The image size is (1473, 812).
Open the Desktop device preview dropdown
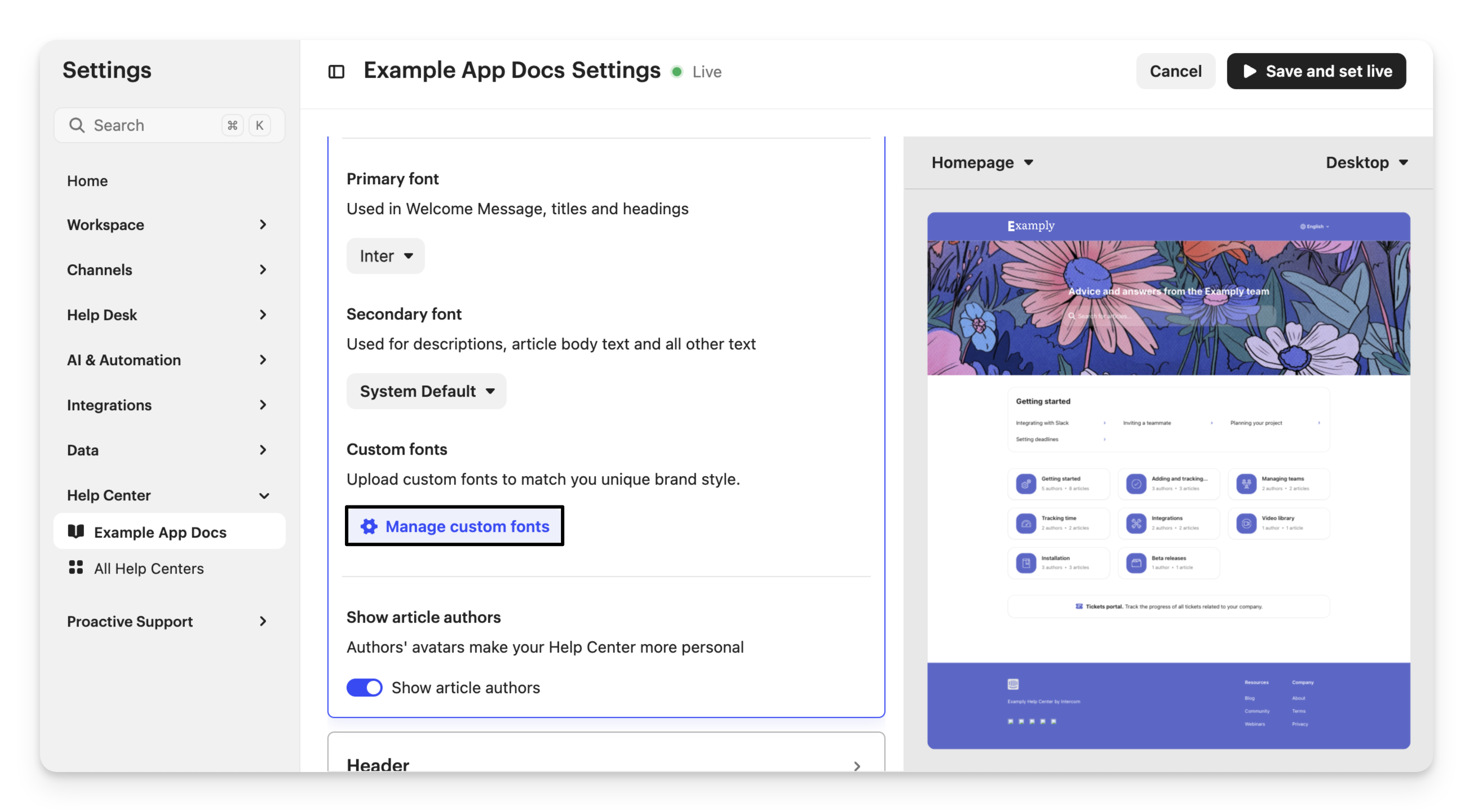[1365, 163]
